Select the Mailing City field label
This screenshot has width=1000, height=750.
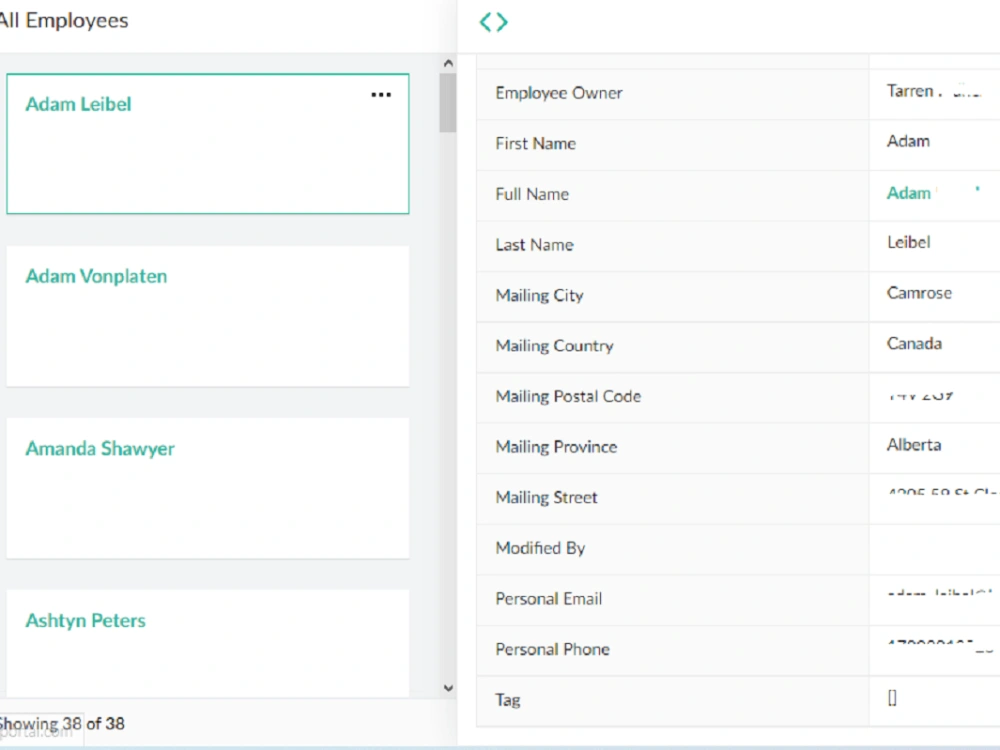point(540,295)
